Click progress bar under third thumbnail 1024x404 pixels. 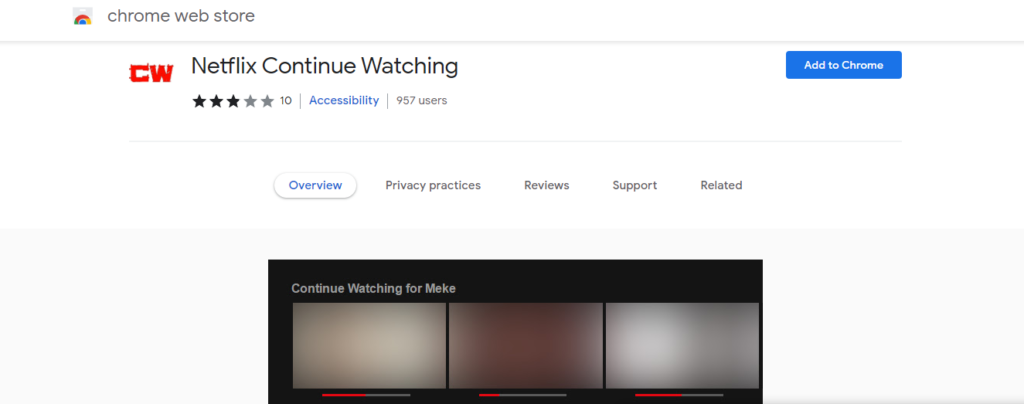pos(679,395)
